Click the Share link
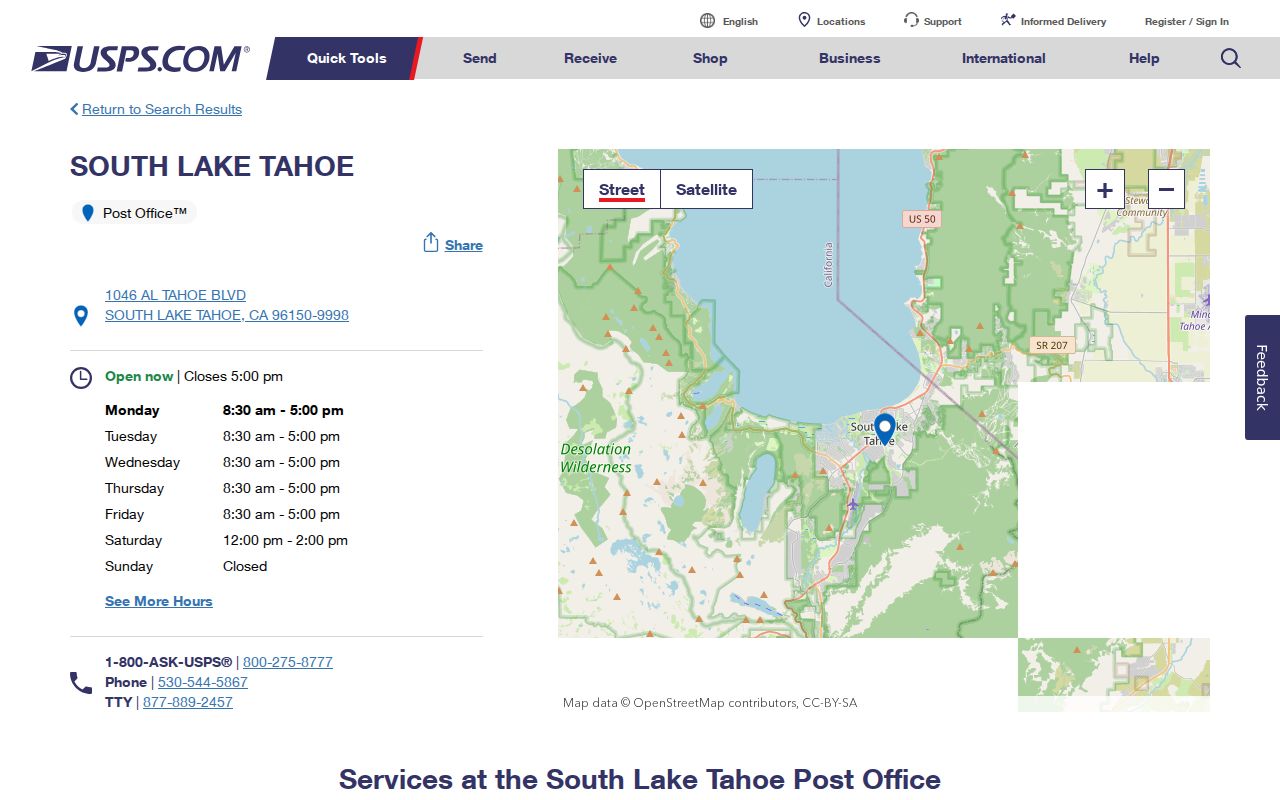 464,245
